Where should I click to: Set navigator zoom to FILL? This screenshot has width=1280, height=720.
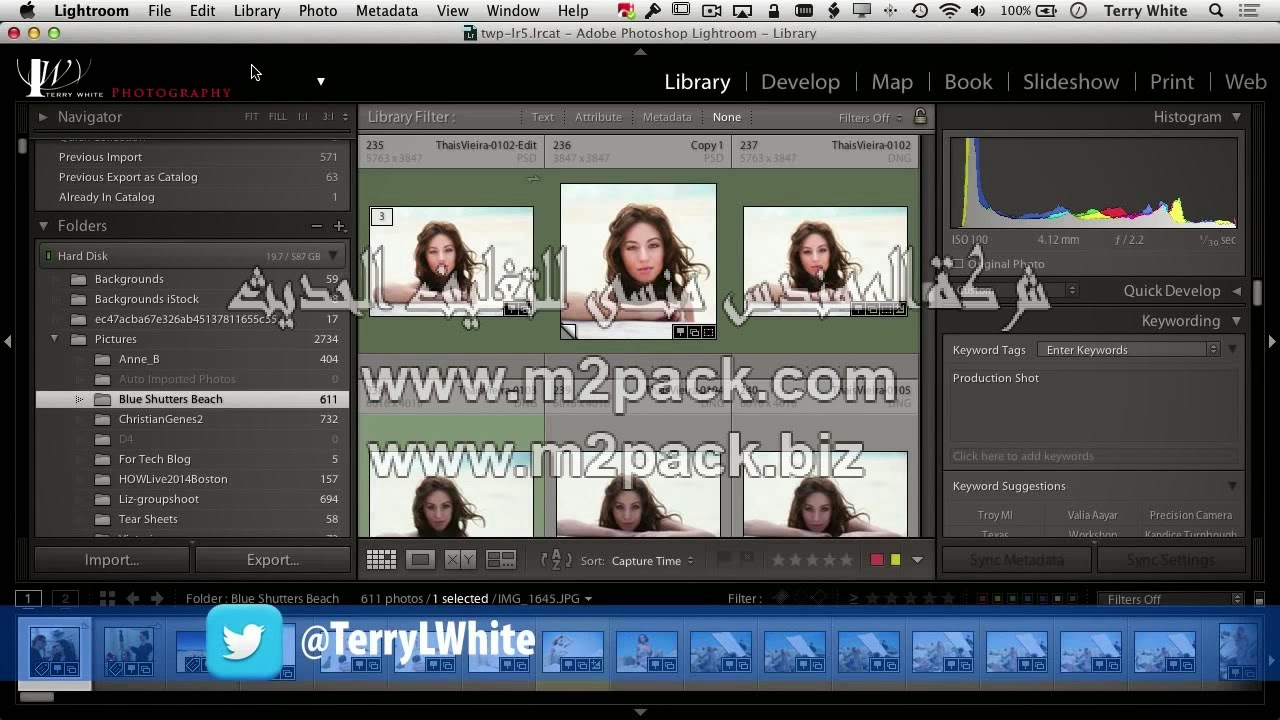point(277,117)
